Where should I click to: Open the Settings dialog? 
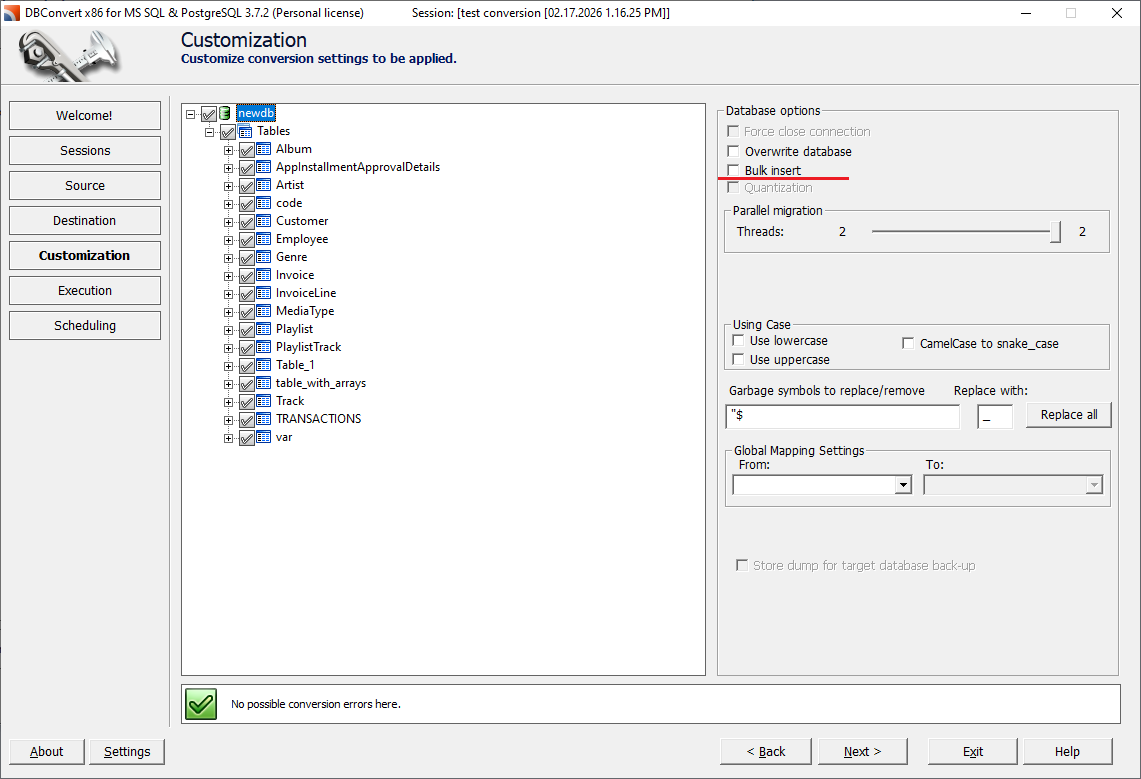(127, 751)
